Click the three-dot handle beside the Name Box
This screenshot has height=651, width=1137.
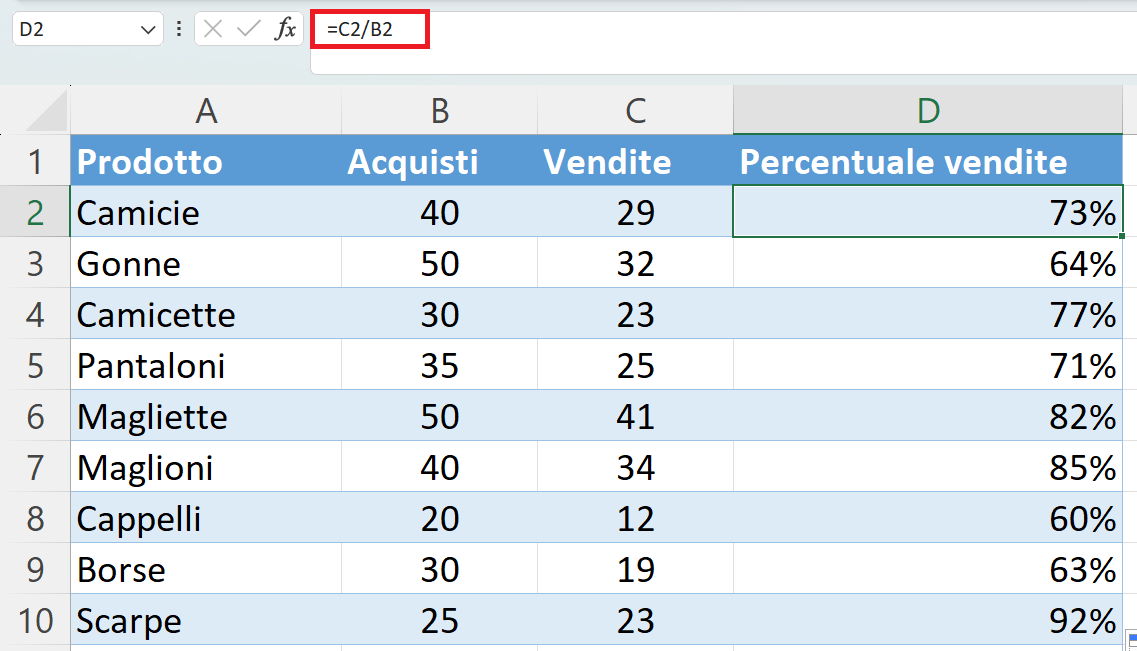[178, 29]
